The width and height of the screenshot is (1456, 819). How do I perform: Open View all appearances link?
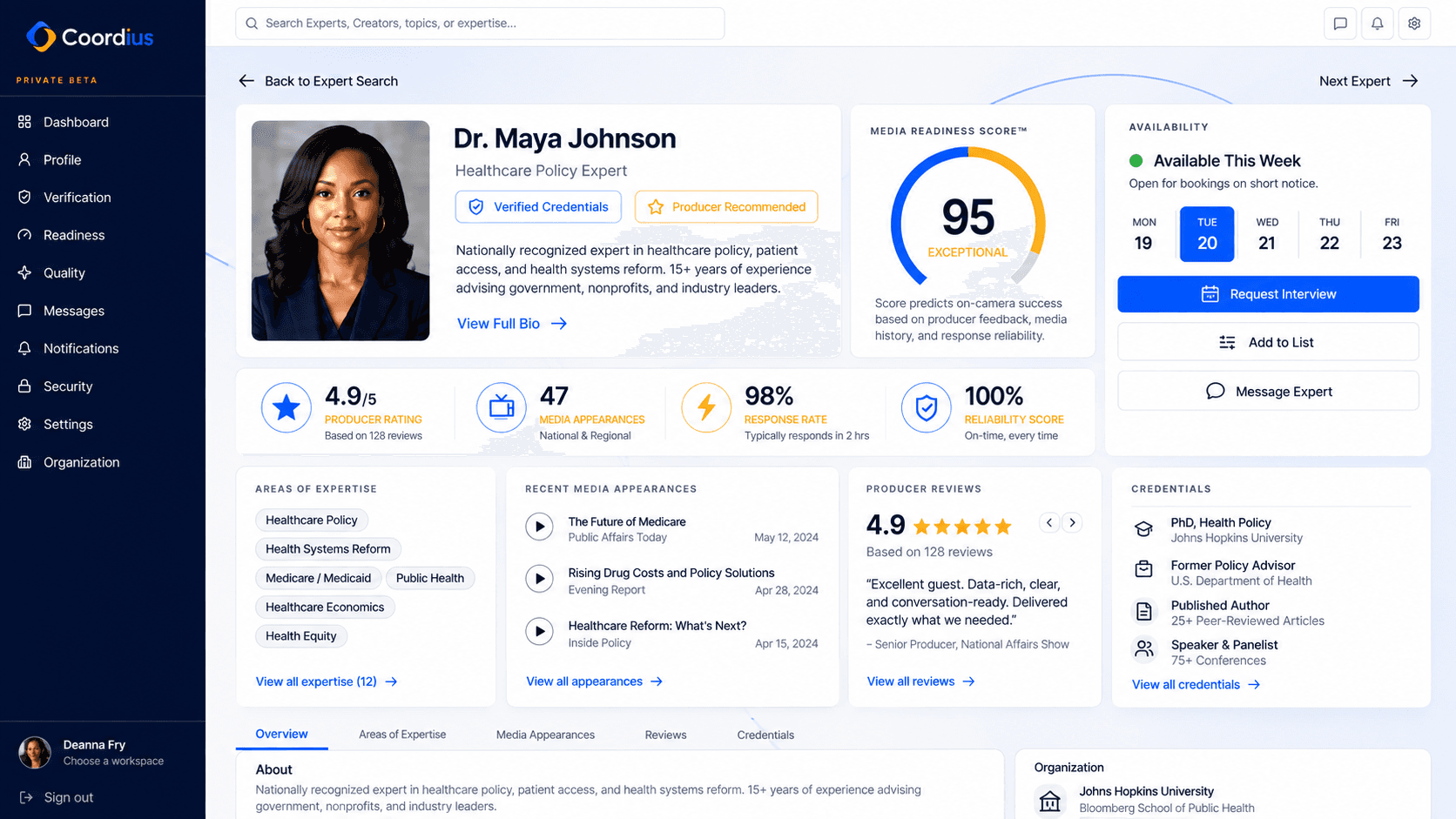(594, 681)
